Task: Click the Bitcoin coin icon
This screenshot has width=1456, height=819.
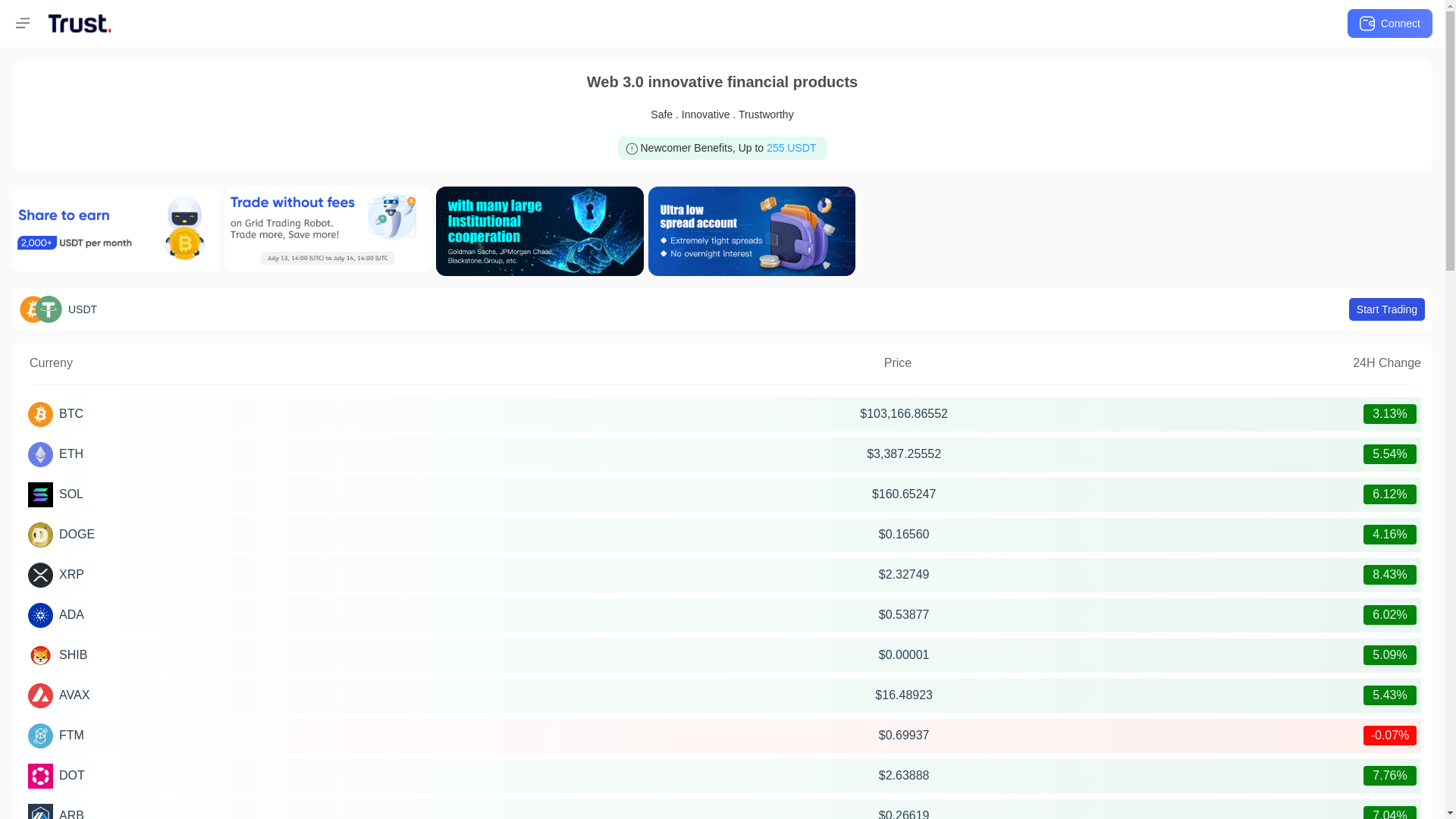Action: [x=40, y=414]
